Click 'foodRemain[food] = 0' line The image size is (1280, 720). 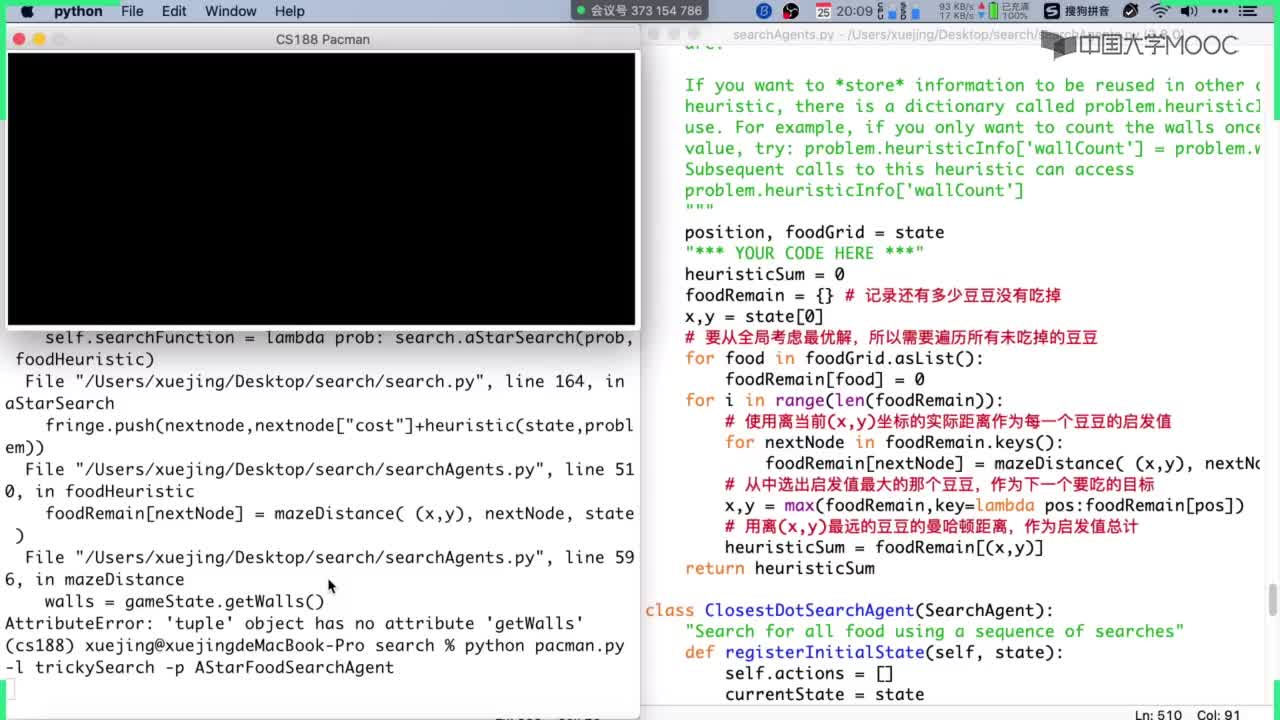click(824, 379)
